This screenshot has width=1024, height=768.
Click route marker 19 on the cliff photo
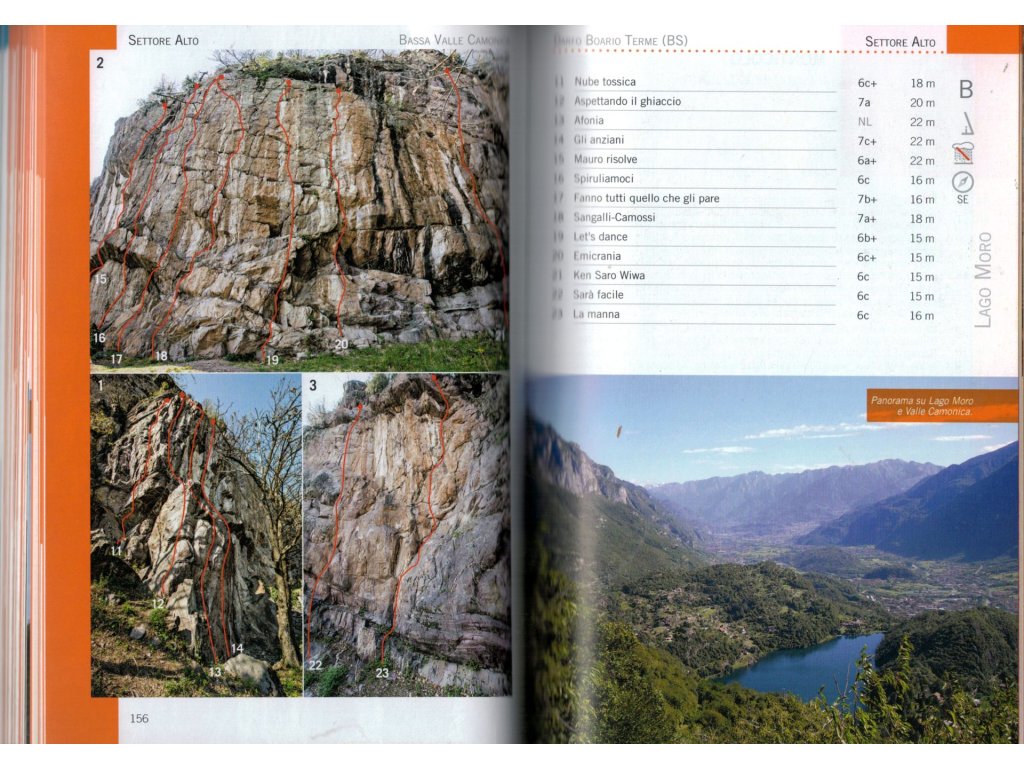pyautogui.click(x=272, y=359)
